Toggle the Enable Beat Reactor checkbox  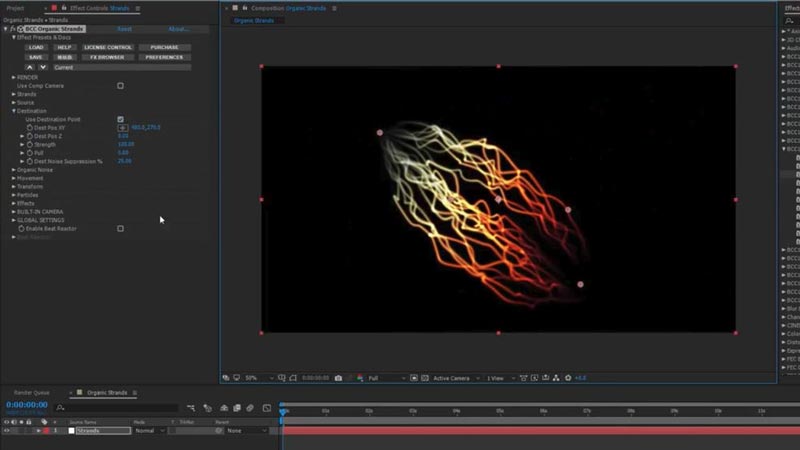120,229
